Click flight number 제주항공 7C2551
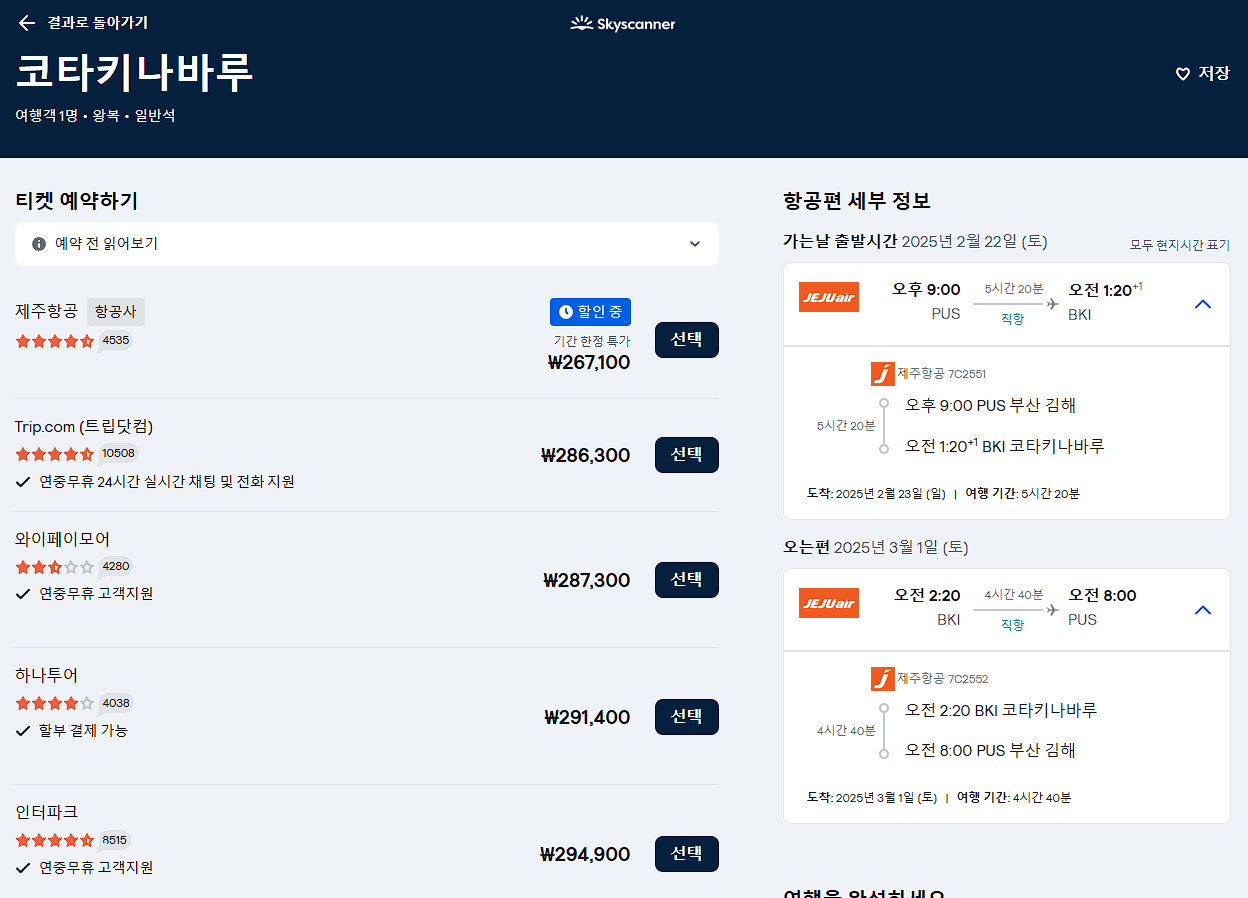The image size is (1248, 898). pyautogui.click(x=941, y=374)
